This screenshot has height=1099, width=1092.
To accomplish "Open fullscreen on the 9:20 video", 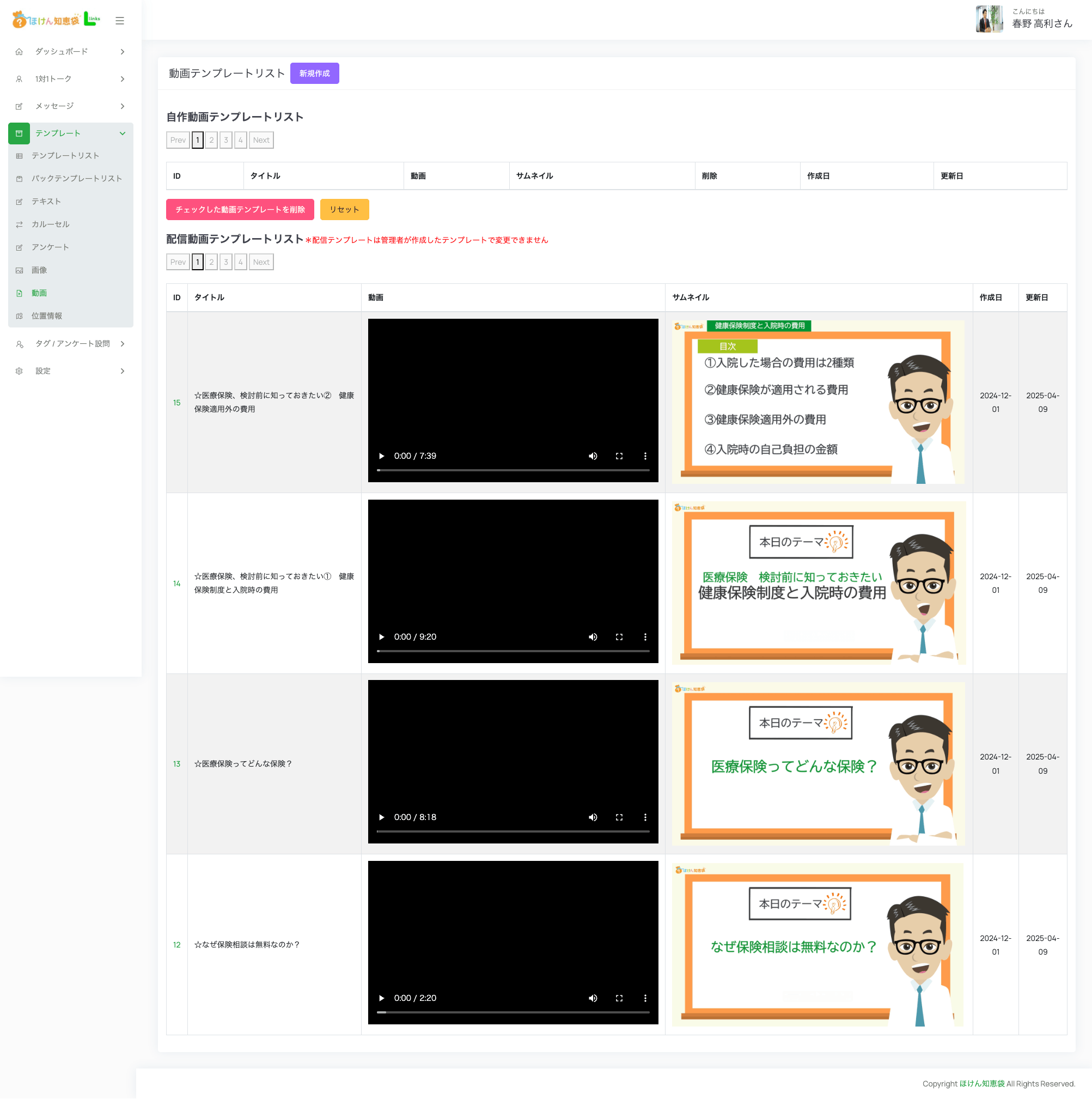I will pyautogui.click(x=619, y=637).
